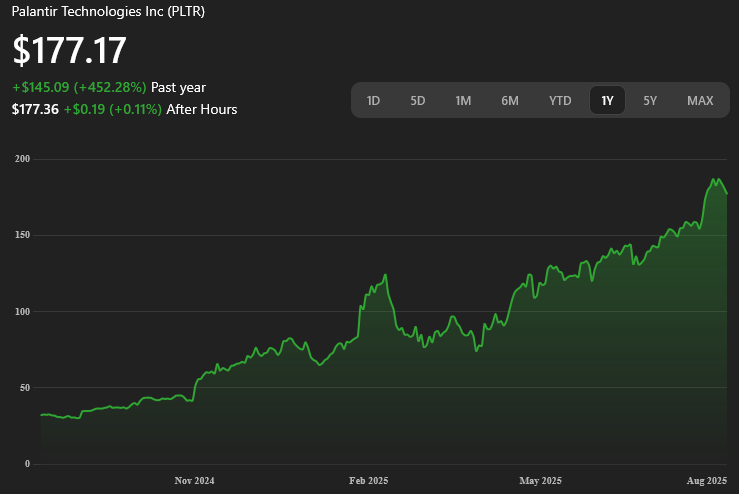
Task: Click the After Hours label
Action: pyautogui.click(x=202, y=109)
